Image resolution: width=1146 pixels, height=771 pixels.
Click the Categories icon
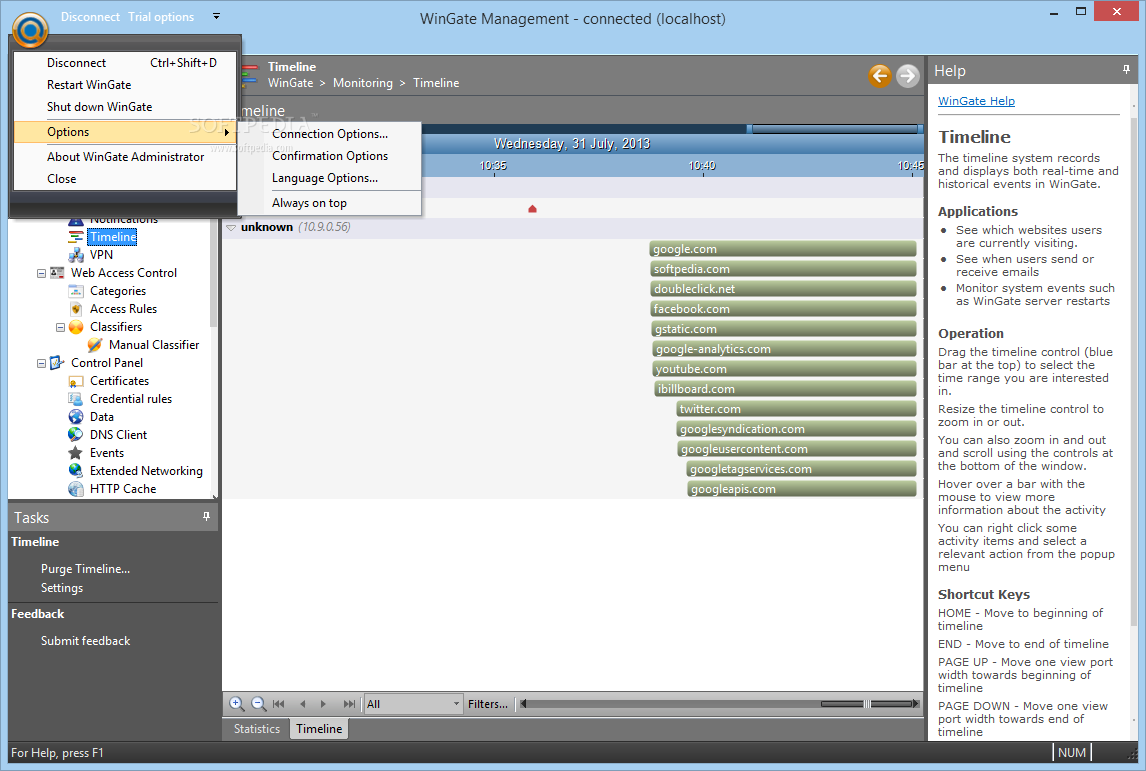point(76,291)
